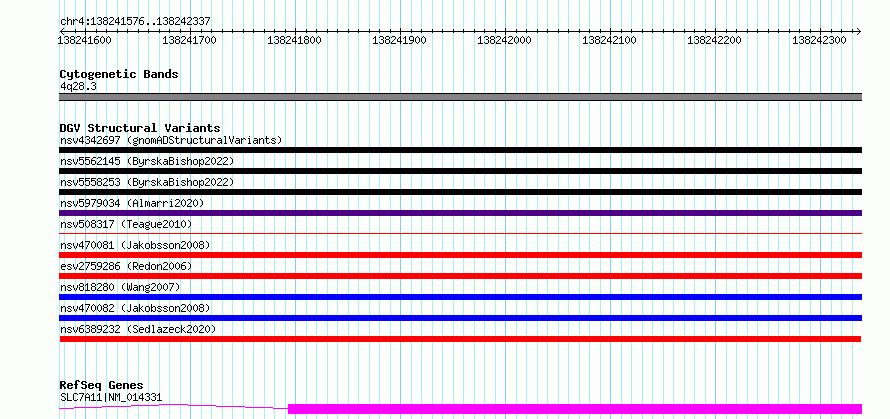
Task: Click ruler position 138241600
Action: (x=85, y=40)
